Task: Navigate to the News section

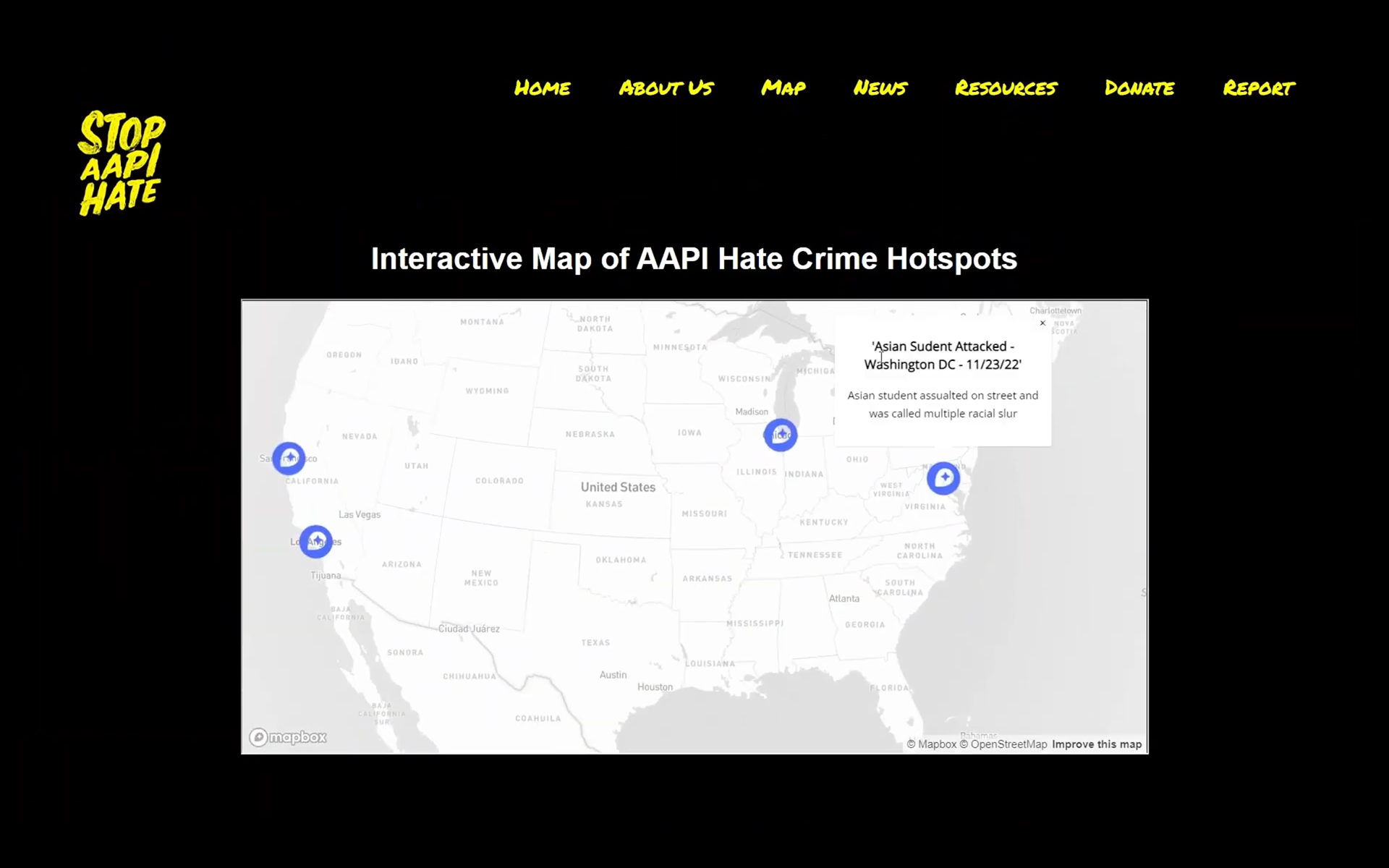Action: [x=880, y=88]
